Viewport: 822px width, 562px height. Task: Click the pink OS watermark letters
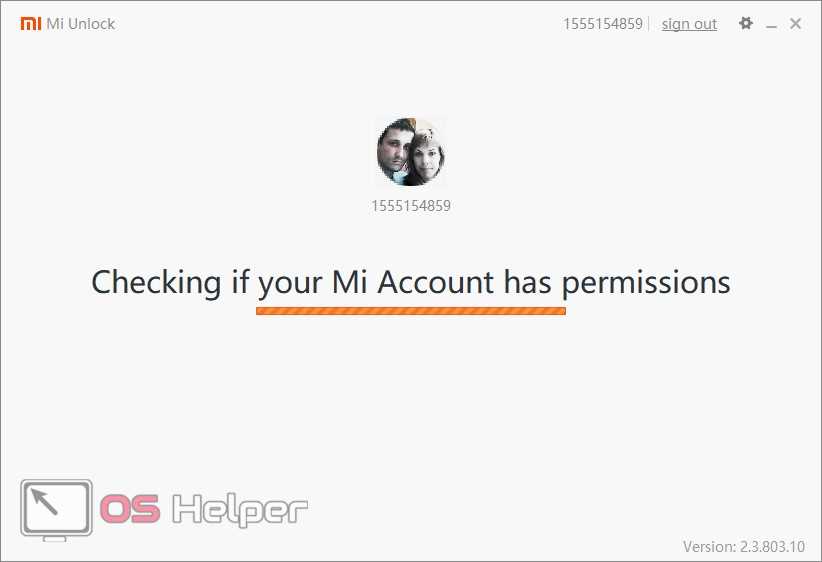130,509
